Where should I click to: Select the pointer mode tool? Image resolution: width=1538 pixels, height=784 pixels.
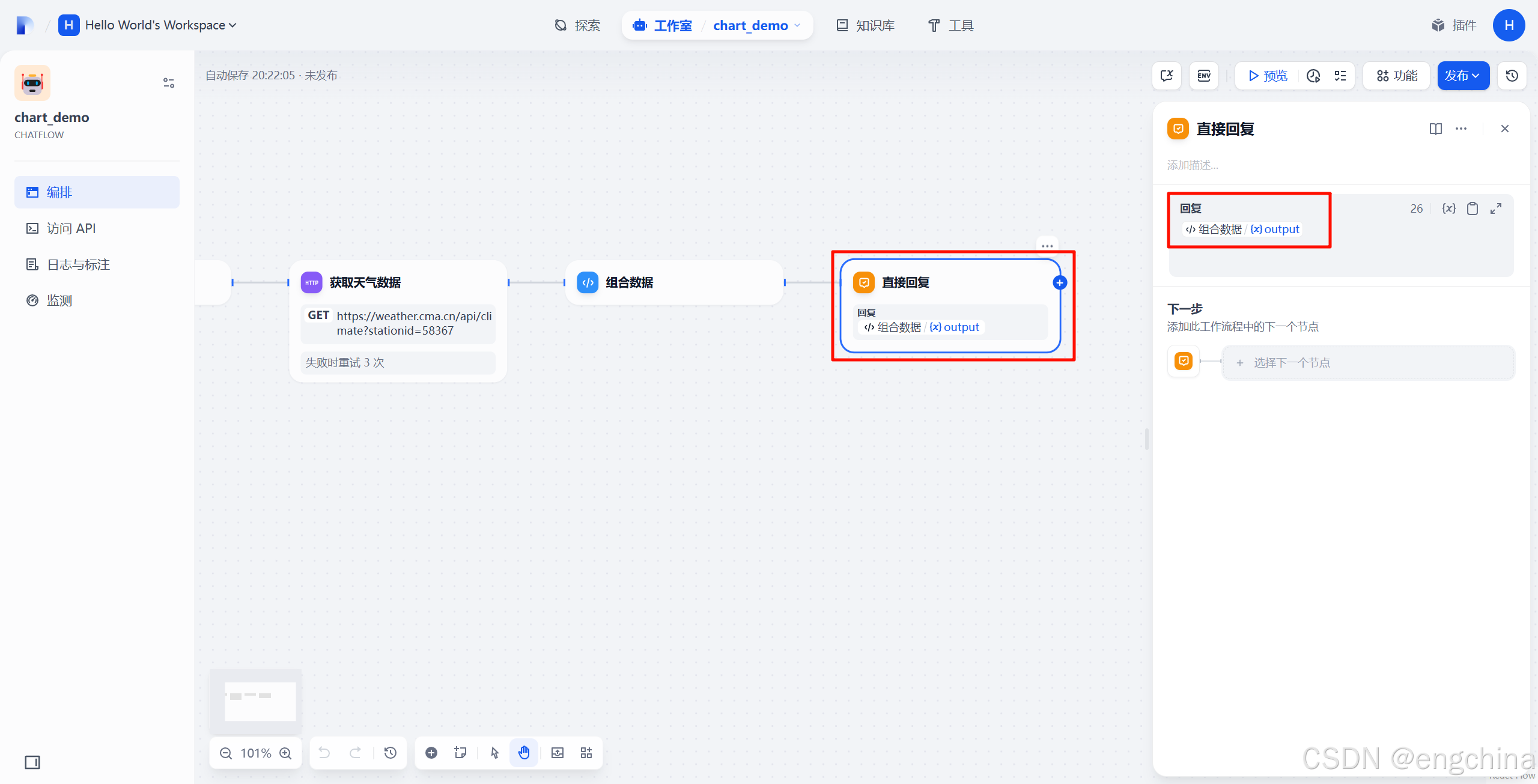[x=494, y=753]
